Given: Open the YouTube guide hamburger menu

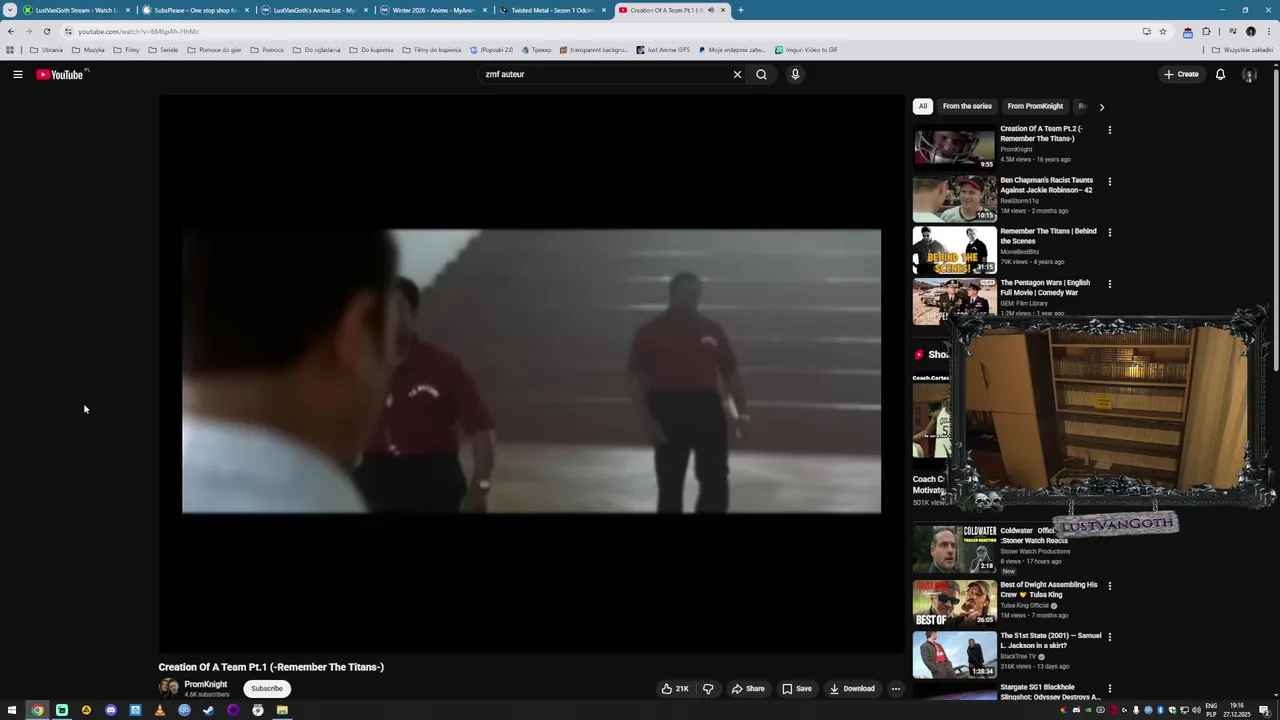Looking at the screenshot, I should point(18,74).
